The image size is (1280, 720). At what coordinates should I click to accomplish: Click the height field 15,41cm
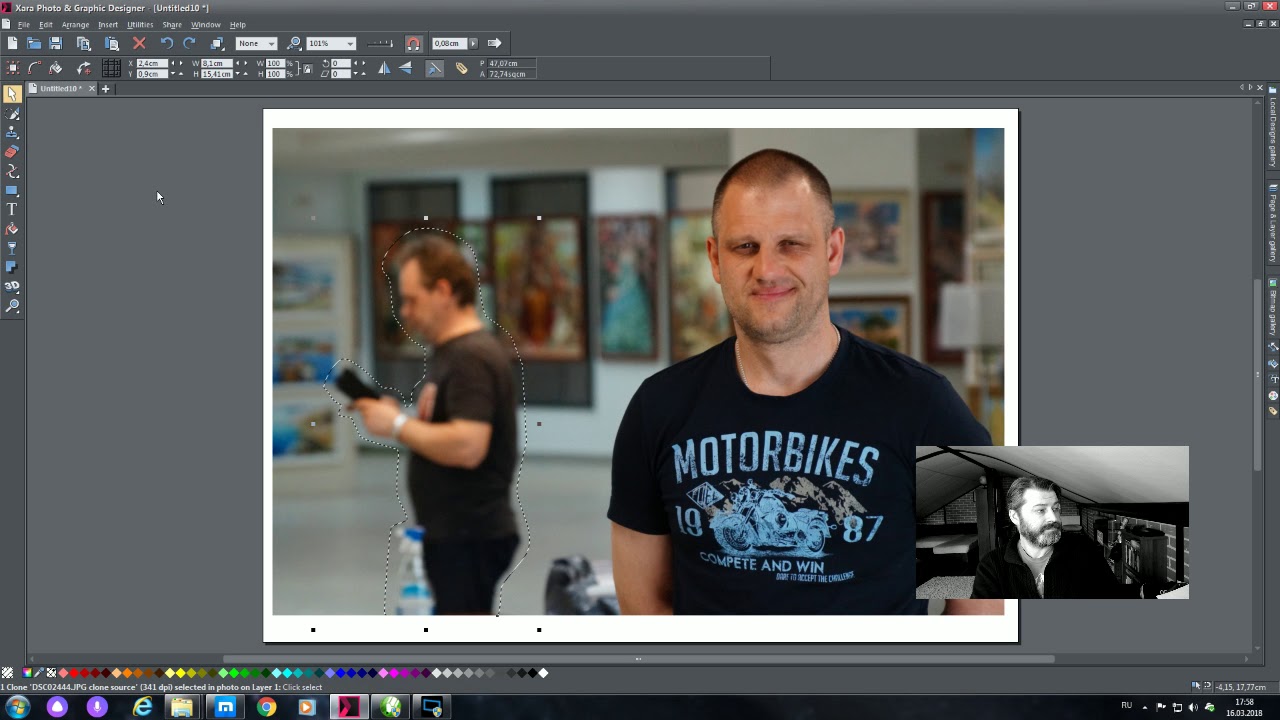[216, 74]
